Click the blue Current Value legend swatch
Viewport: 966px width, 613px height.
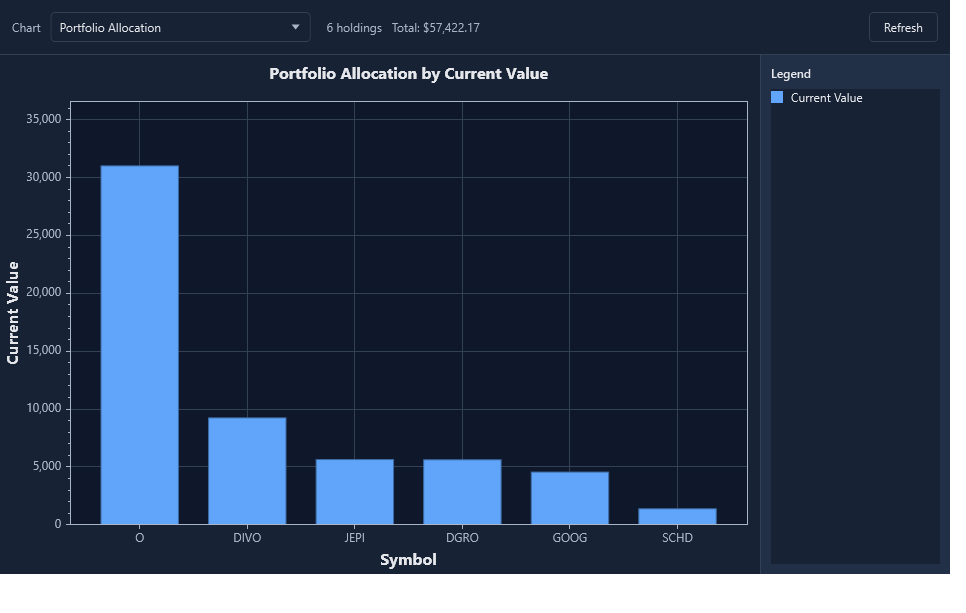tap(777, 97)
